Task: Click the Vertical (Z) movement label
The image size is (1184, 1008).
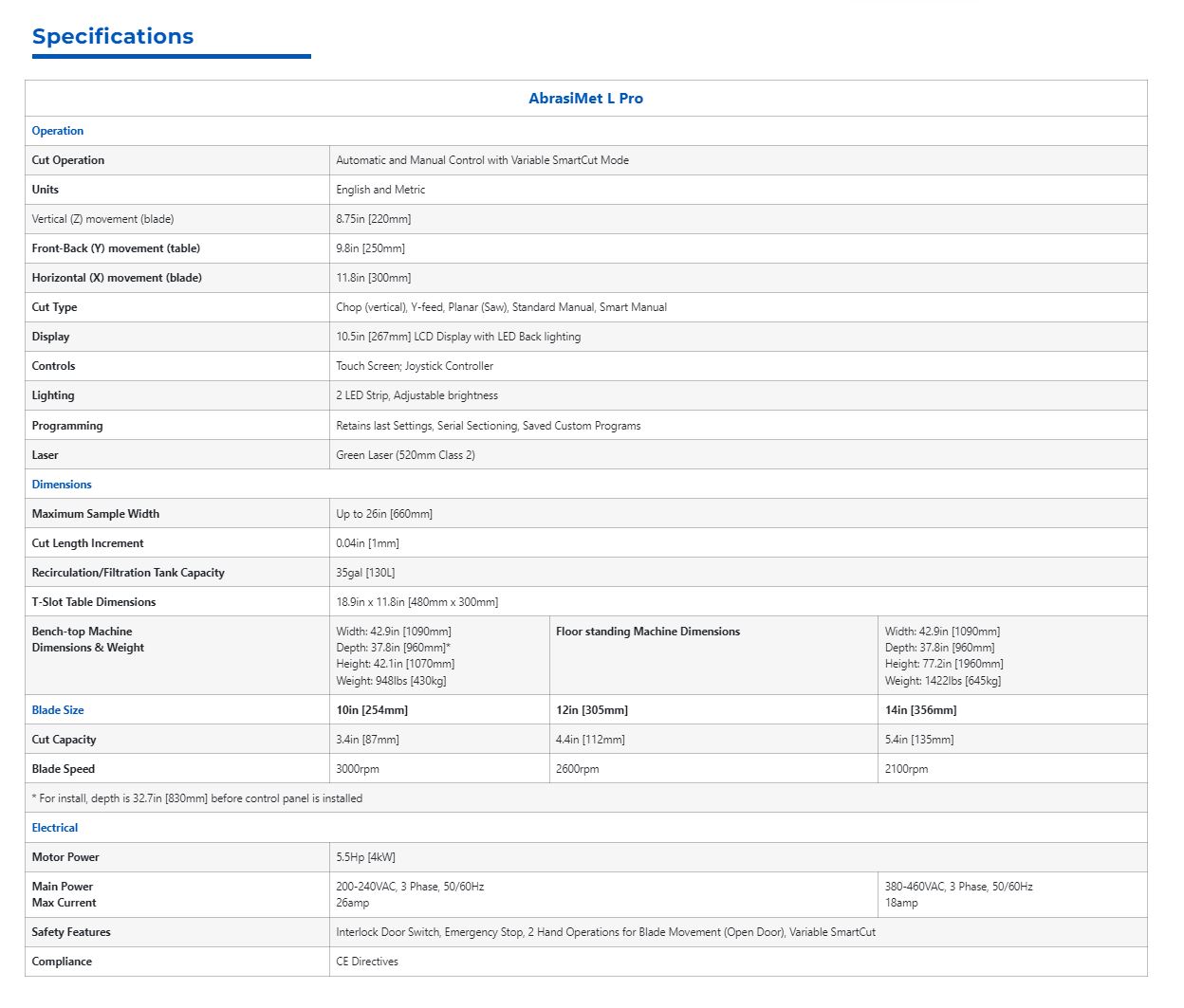Action: click(103, 219)
